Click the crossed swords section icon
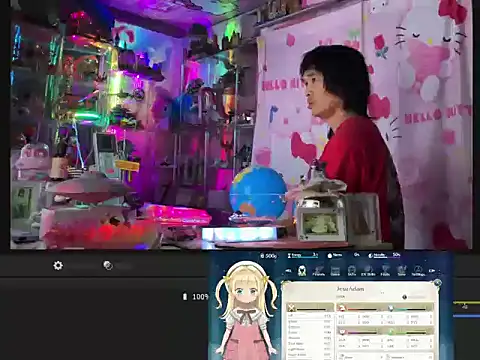 click(x=292, y=308)
